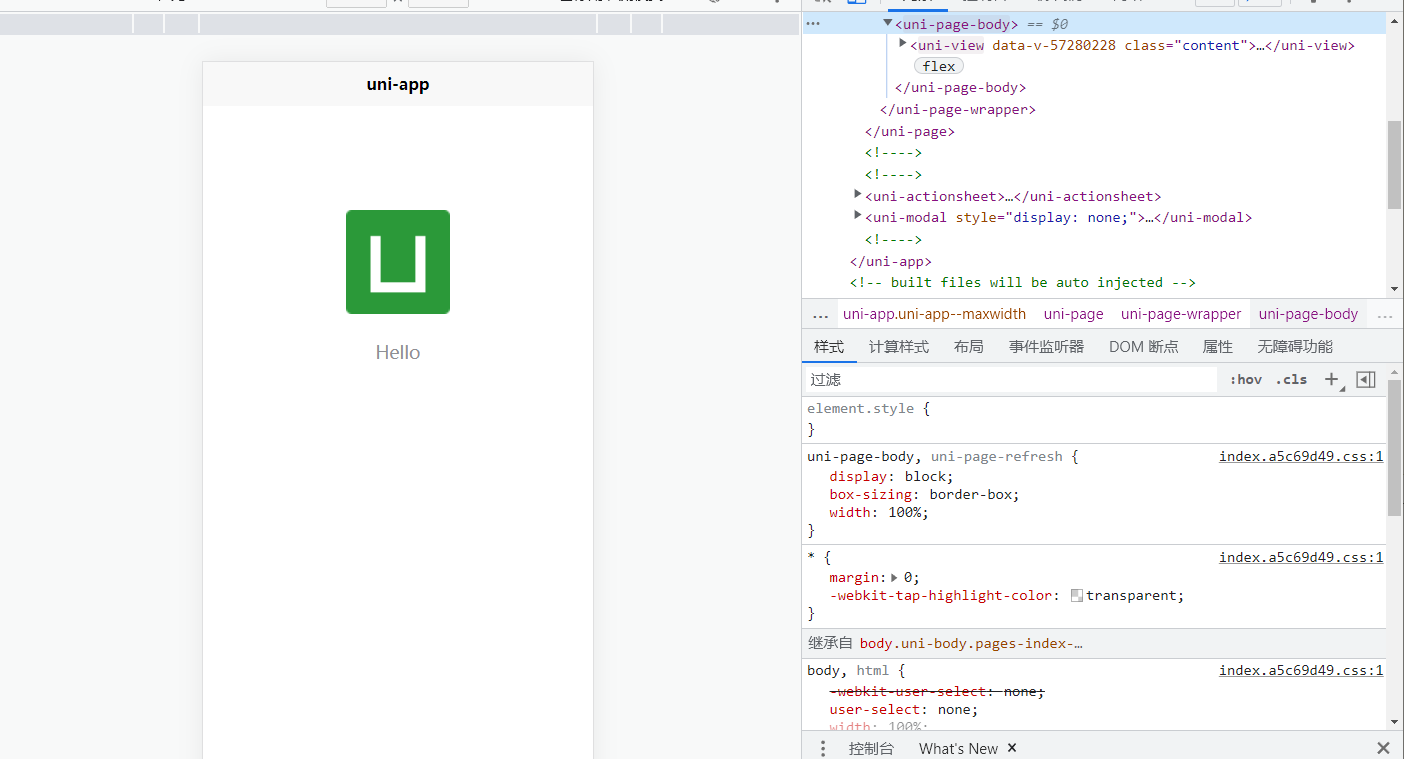
Task: Show later breadcrumbs with right ellipsis
Action: (x=1384, y=315)
